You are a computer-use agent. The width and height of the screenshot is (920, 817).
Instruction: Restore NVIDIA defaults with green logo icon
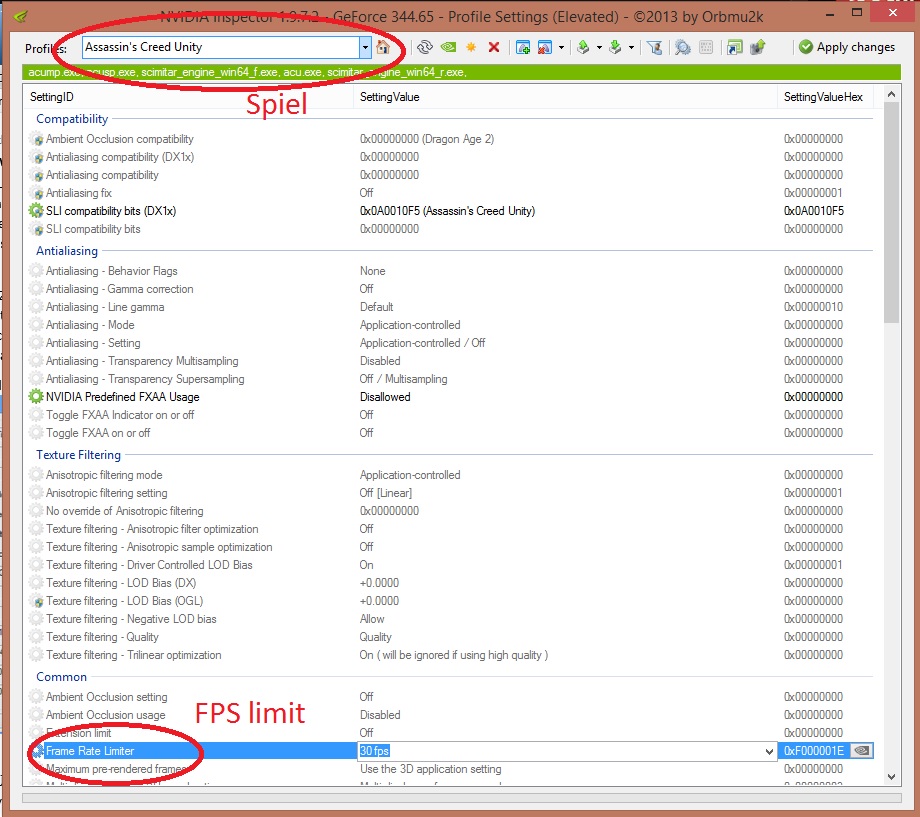click(x=449, y=48)
